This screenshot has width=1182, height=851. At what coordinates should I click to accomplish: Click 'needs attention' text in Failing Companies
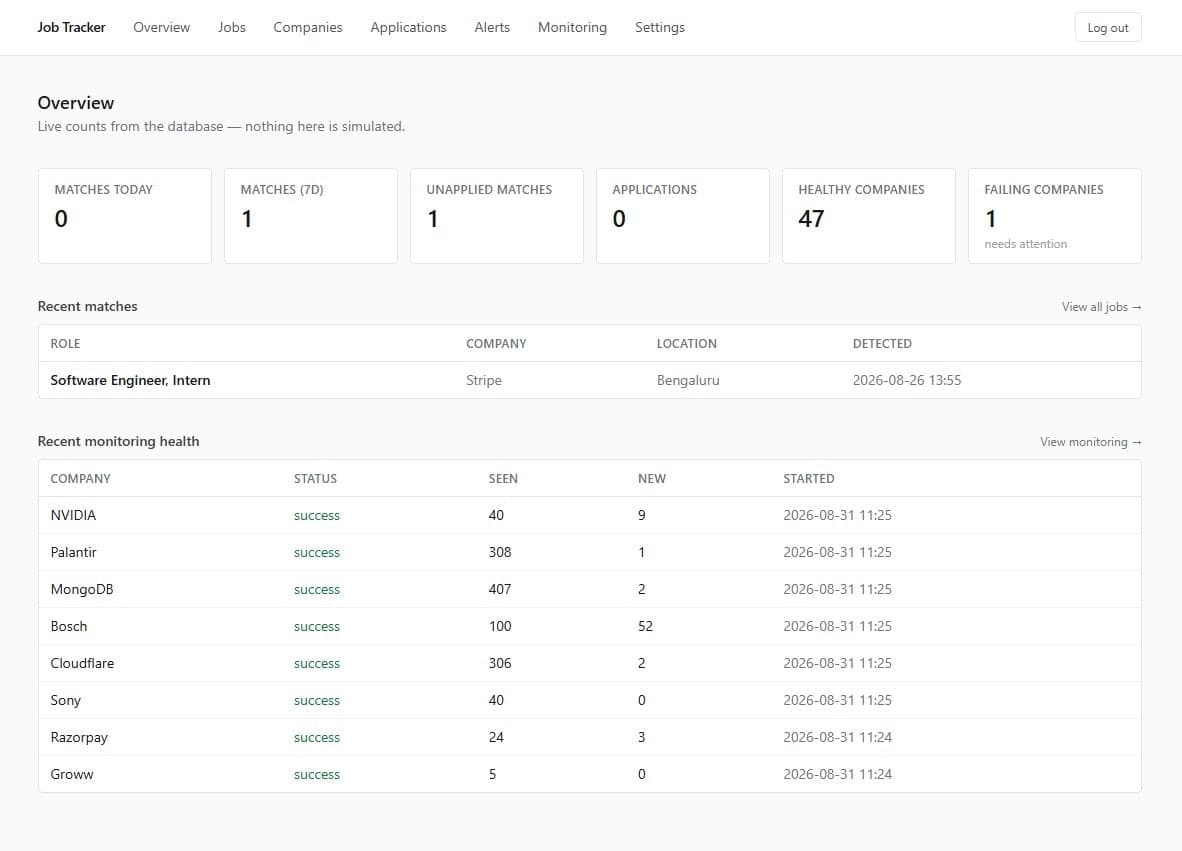[1025, 243]
